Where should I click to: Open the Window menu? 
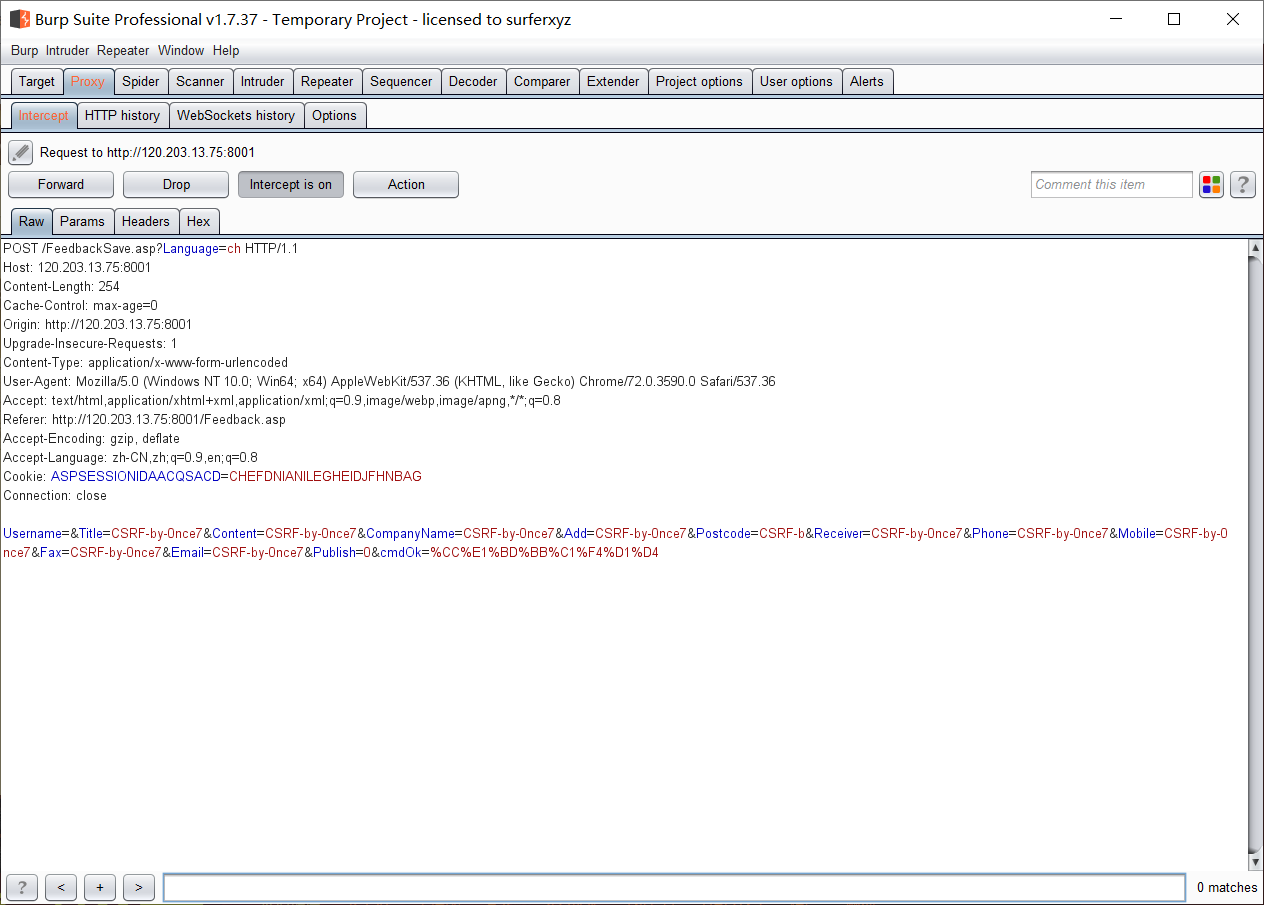(181, 51)
